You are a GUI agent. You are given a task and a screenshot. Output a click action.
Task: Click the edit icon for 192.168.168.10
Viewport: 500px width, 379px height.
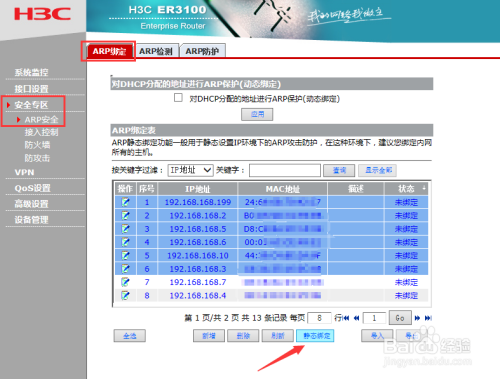point(125,255)
